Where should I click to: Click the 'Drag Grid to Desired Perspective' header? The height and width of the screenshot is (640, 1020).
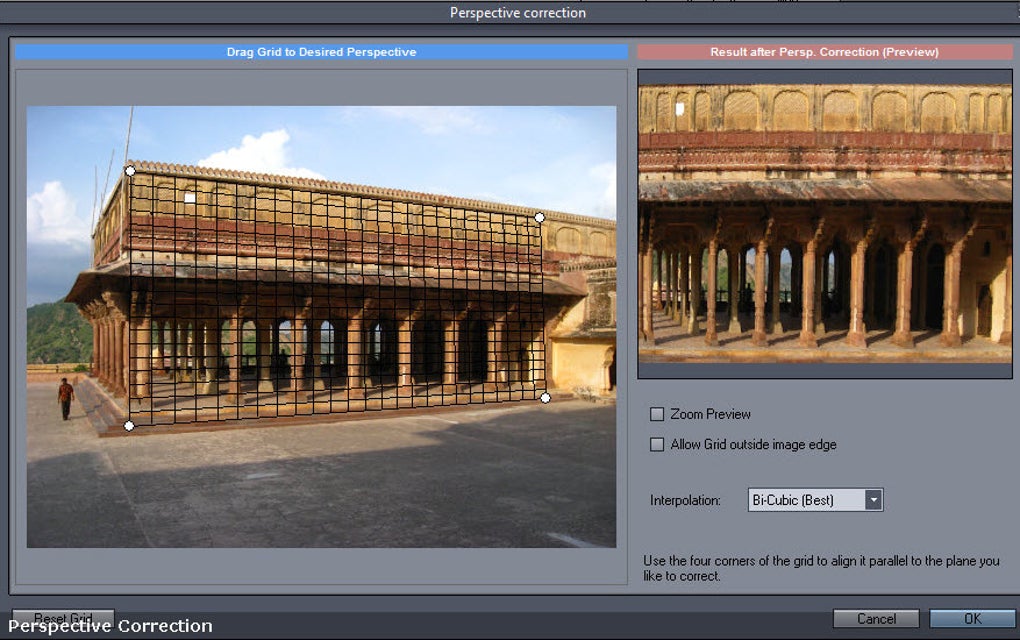(x=321, y=52)
